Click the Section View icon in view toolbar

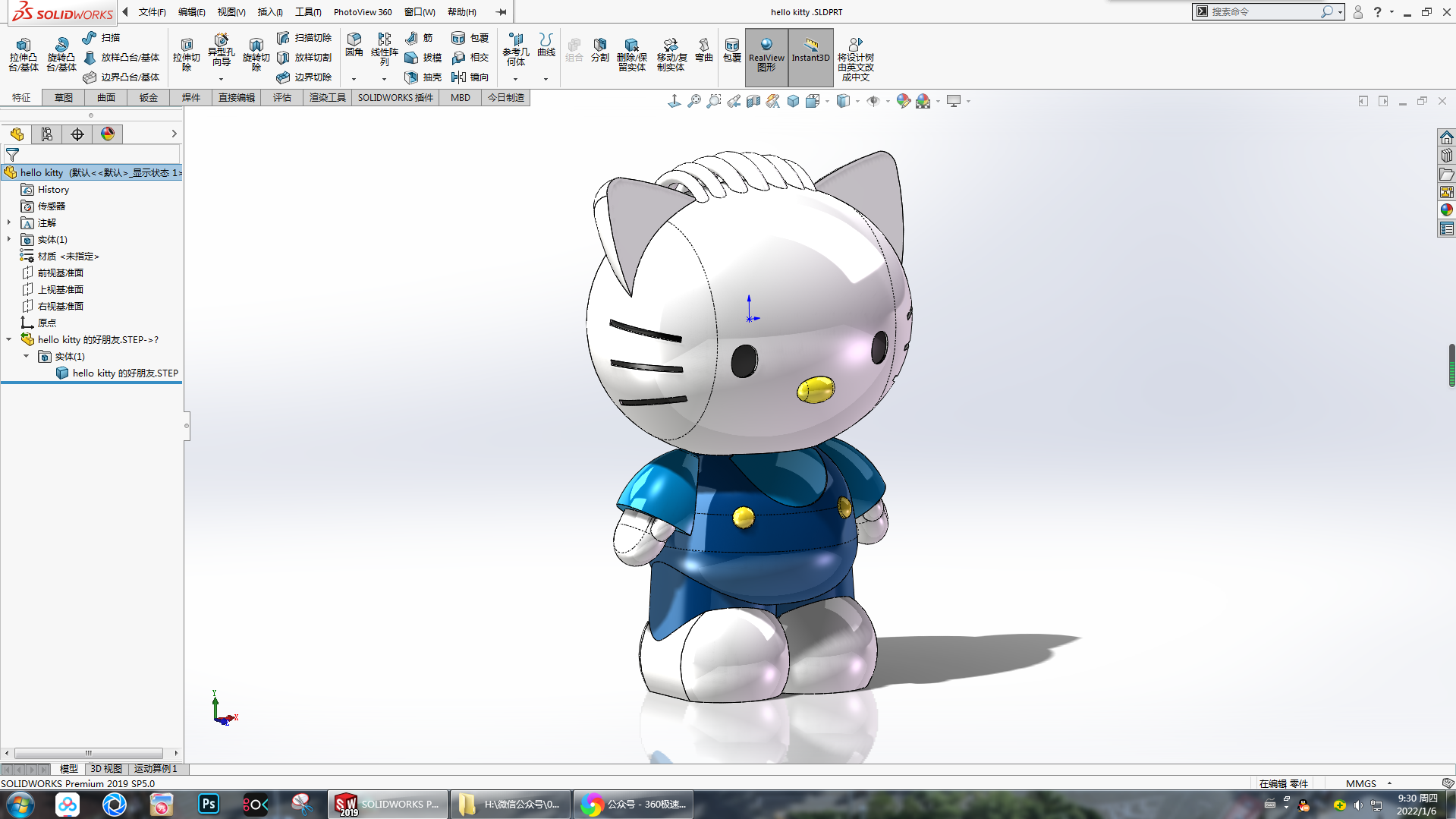[753, 101]
